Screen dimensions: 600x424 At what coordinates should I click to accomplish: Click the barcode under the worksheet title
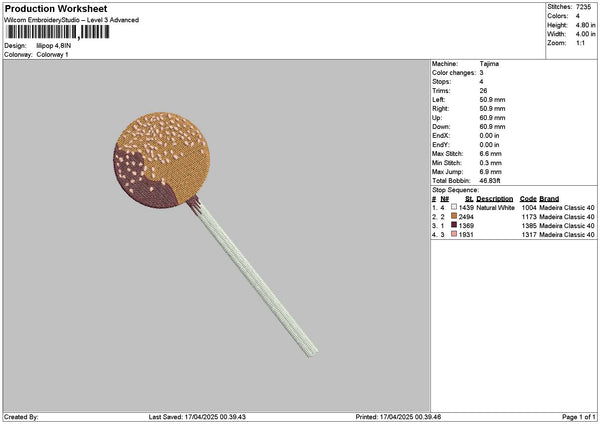coord(58,32)
